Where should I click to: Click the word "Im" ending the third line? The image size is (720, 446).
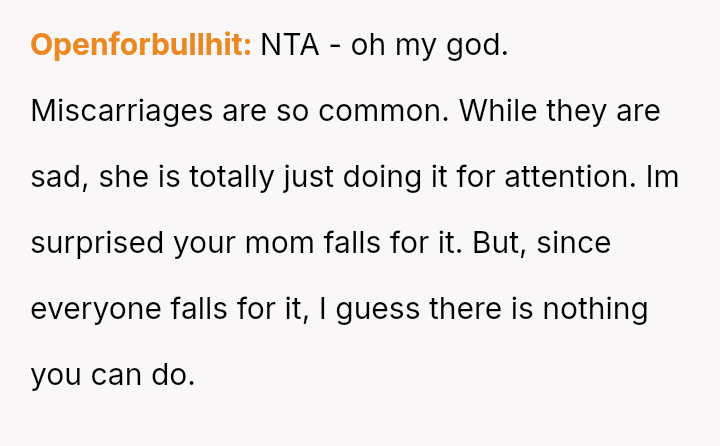662,177
